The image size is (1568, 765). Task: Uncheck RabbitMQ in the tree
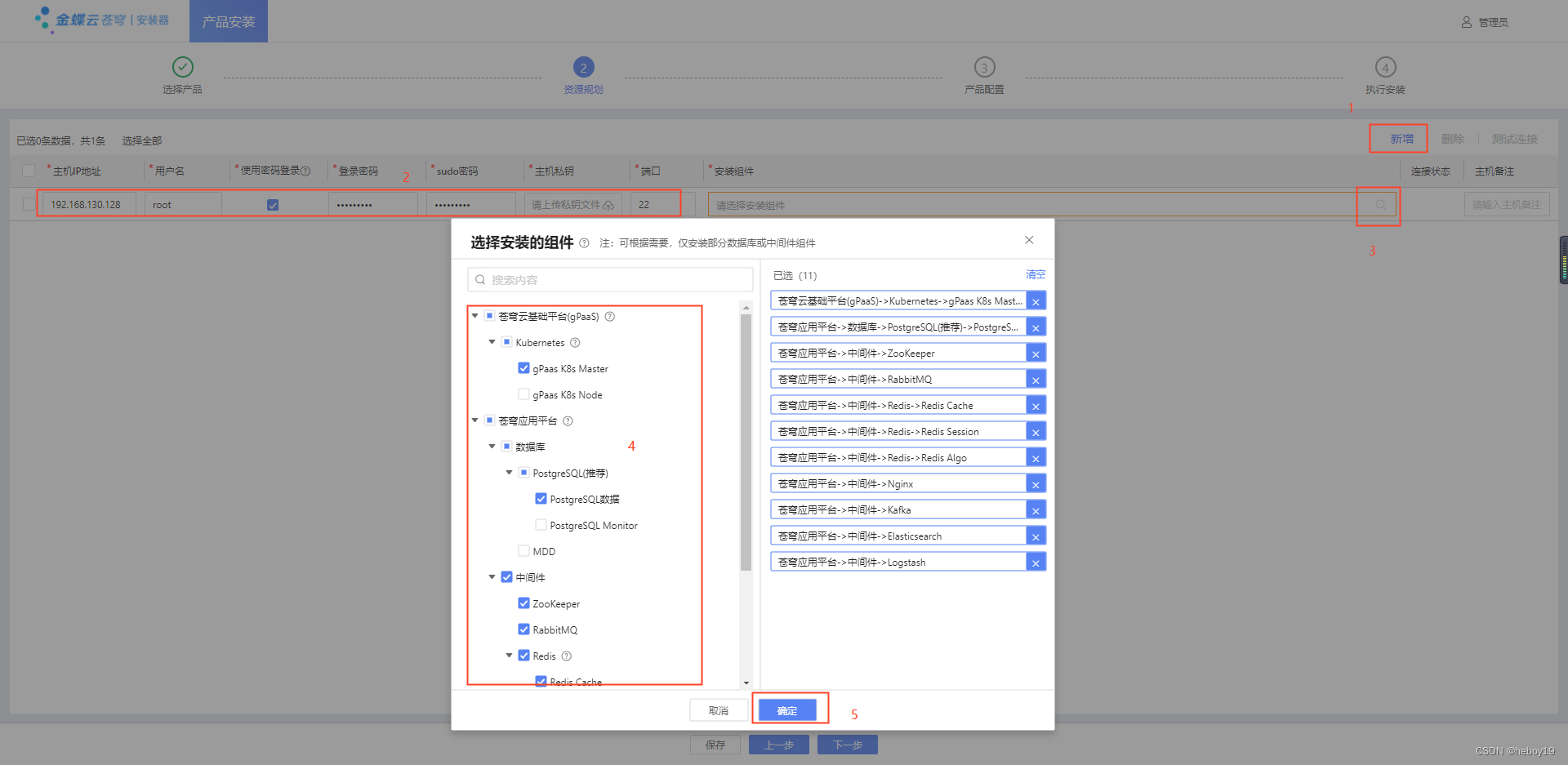click(x=523, y=629)
